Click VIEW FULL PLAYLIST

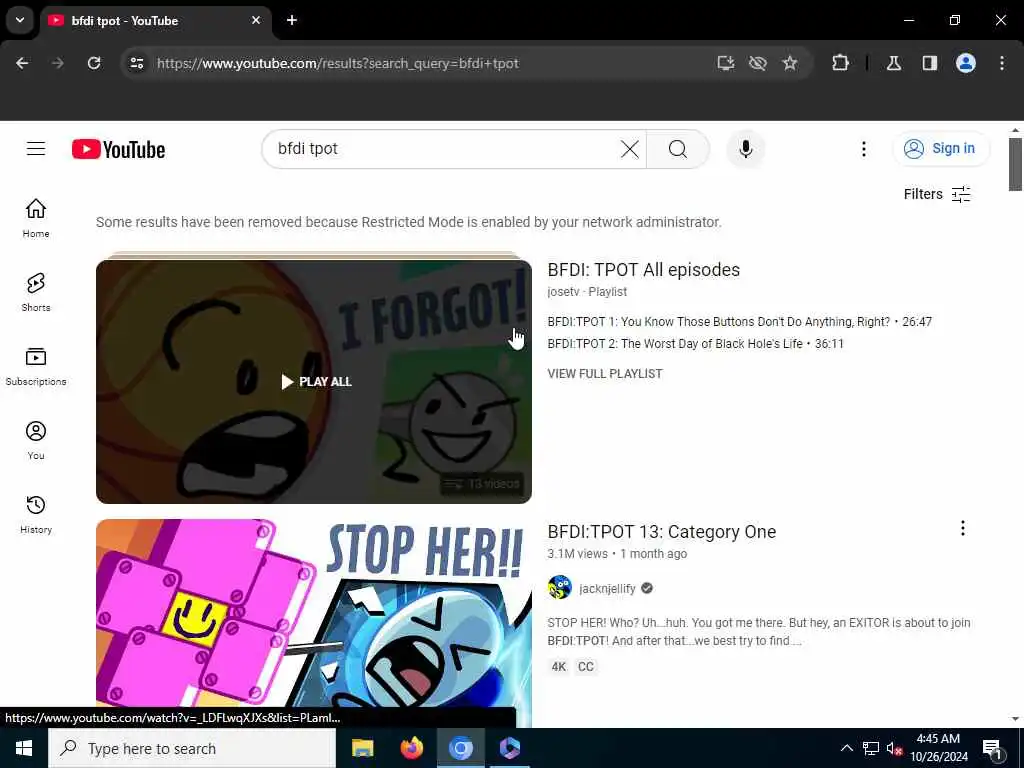[x=605, y=374]
